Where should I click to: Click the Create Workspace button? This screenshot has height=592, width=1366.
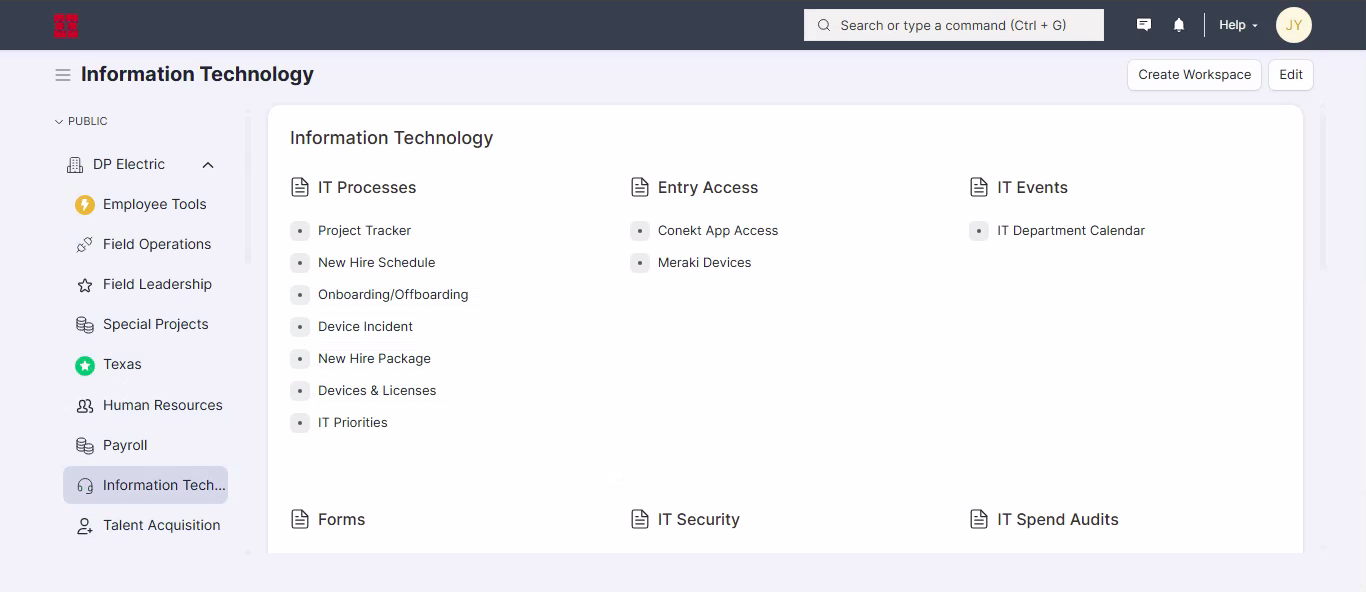point(1194,75)
